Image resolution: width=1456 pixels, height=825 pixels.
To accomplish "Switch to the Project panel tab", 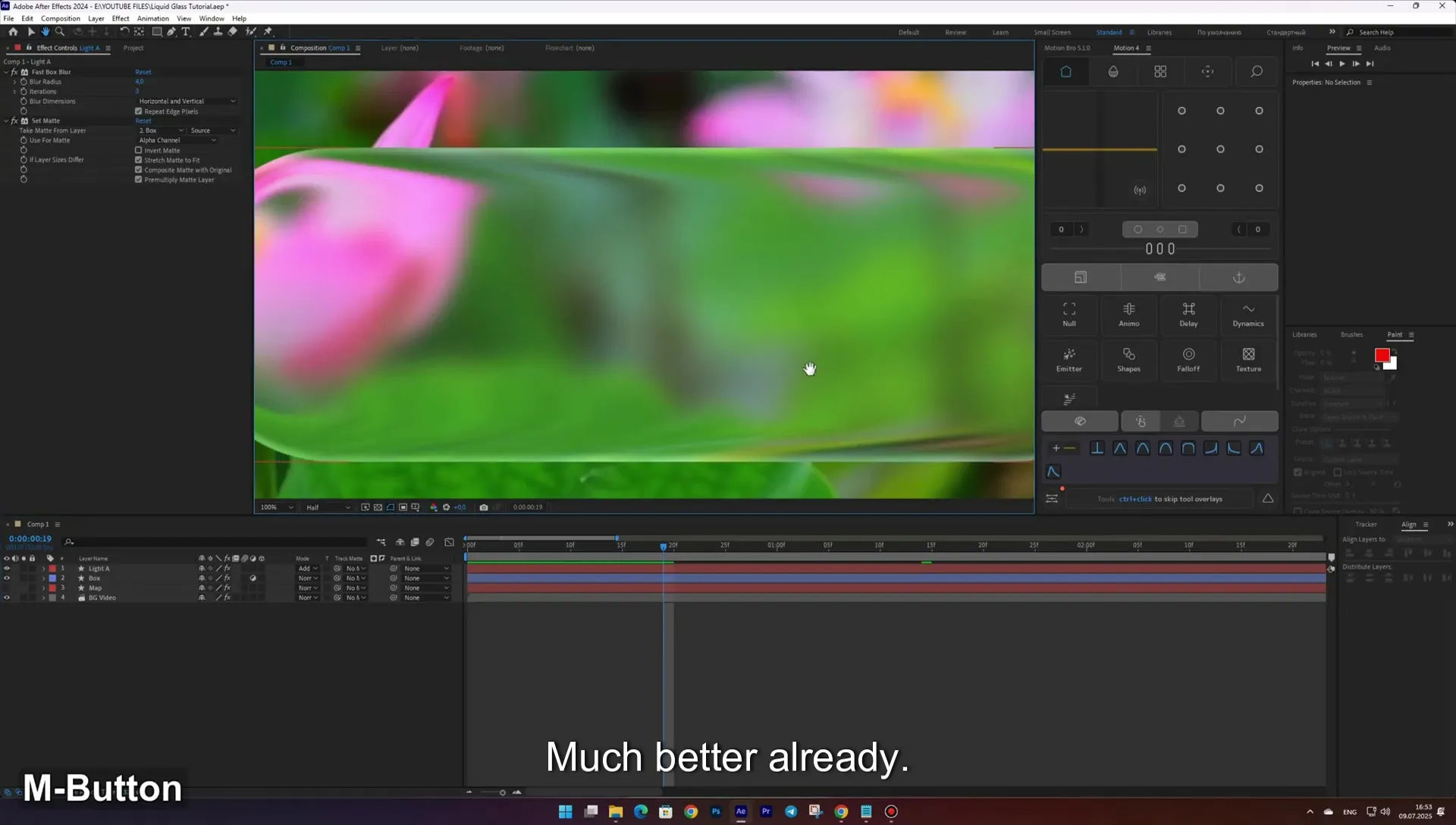I will point(133,48).
